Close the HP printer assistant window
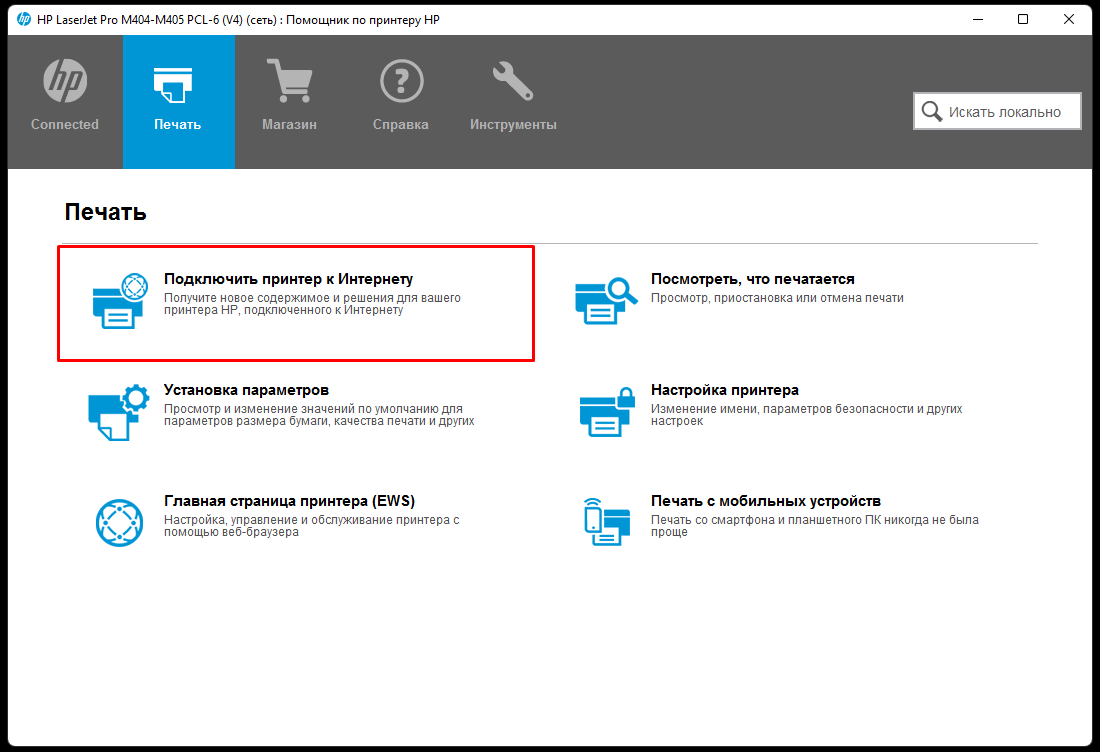 tap(1068, 19)
